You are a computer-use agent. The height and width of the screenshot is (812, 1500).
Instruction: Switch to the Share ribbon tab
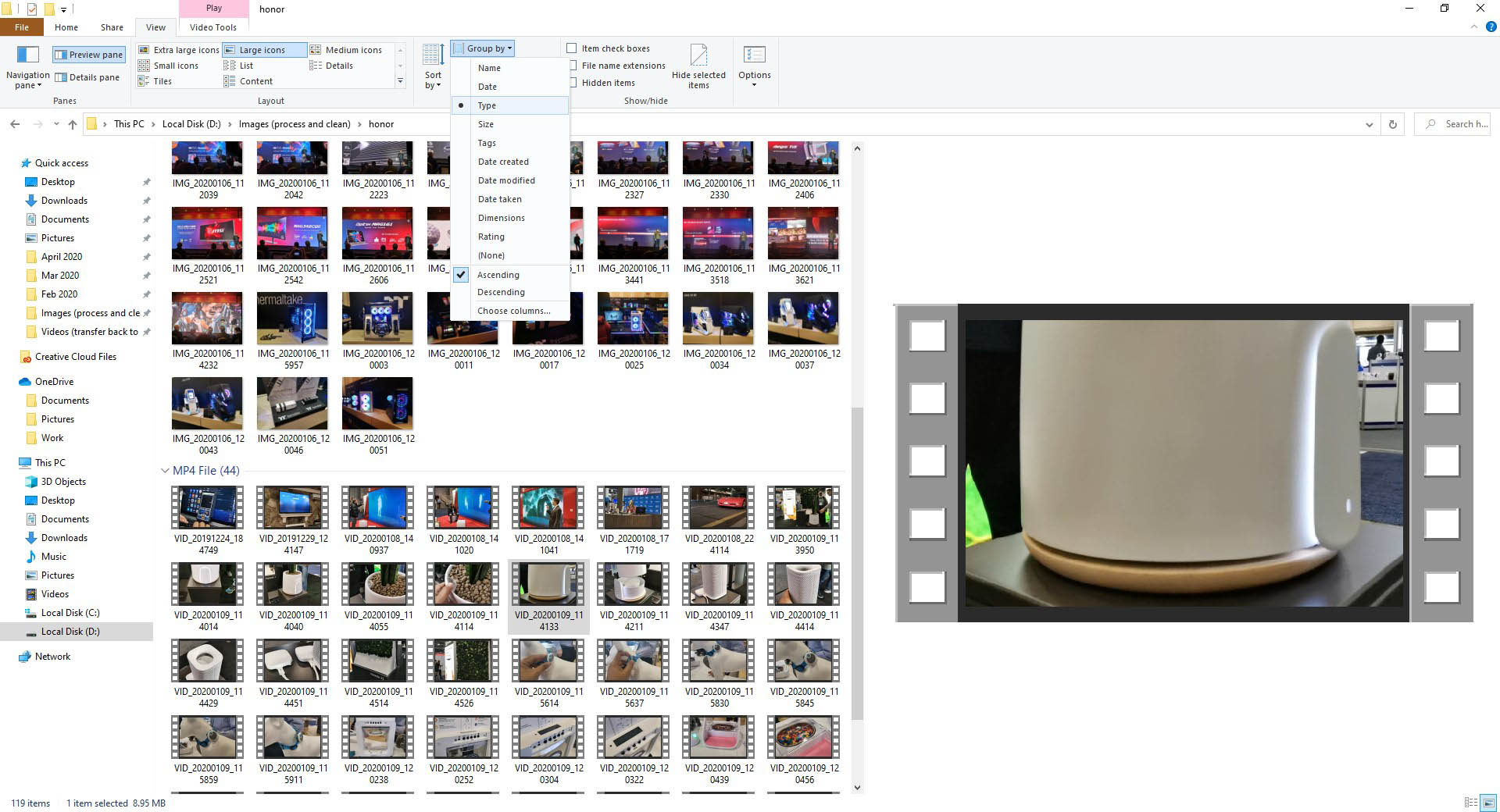click(x=112, y=27)
